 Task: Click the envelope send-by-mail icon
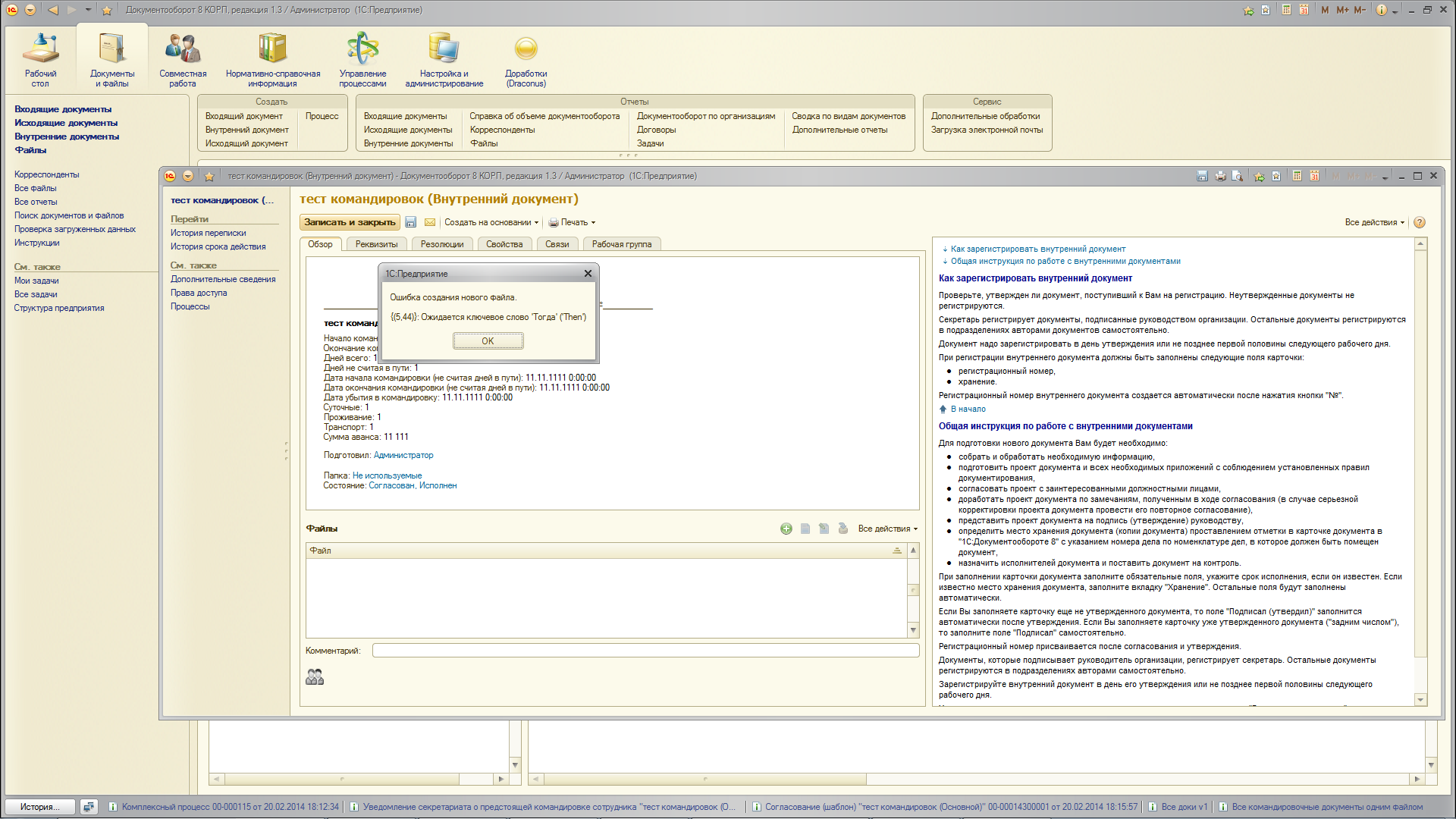click(x=430, y=222)
